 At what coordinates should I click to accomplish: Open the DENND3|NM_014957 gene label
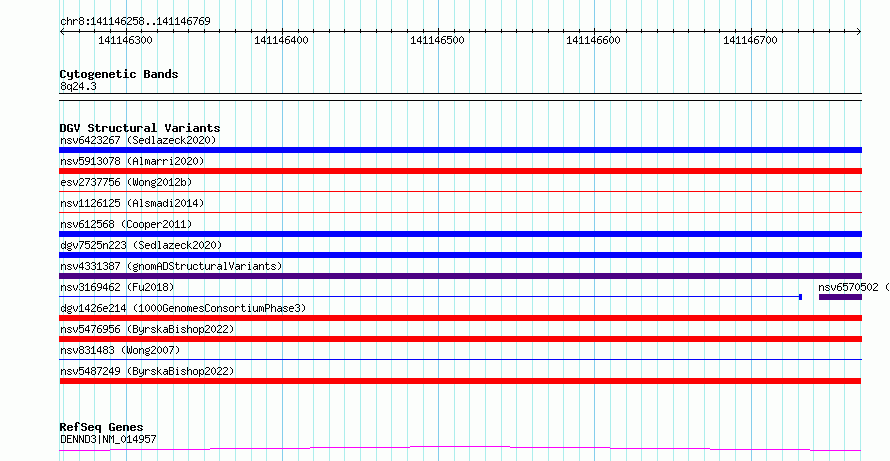108,439
